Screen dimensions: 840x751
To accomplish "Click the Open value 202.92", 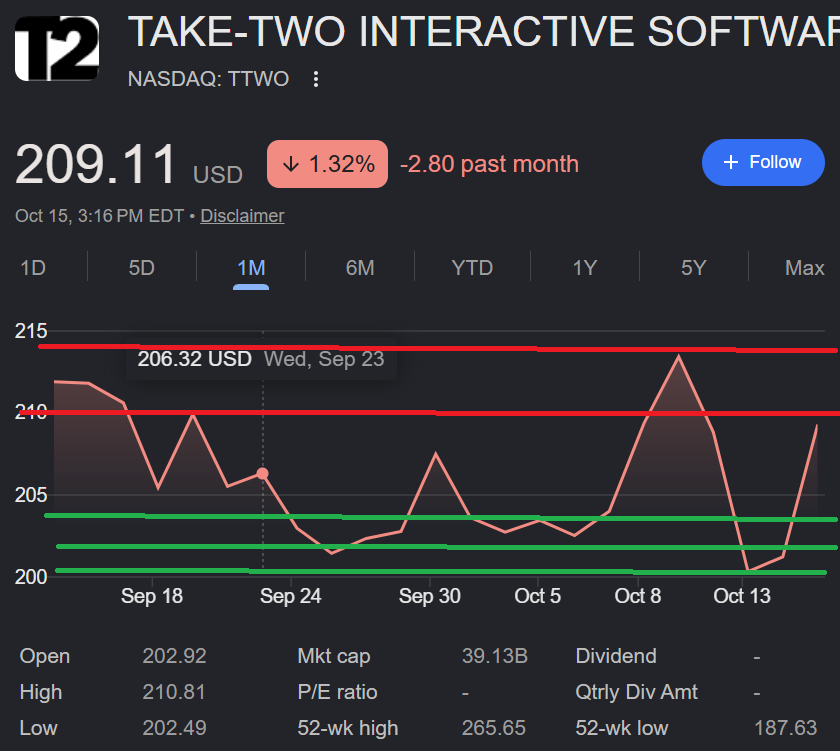I will [174, 656].
